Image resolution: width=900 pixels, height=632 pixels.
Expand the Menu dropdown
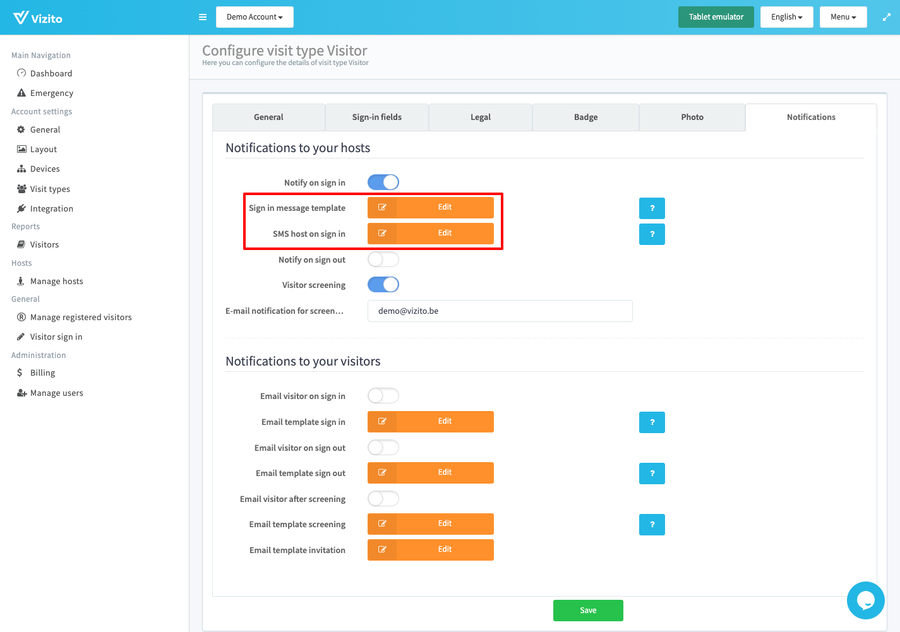coord(843,17)
